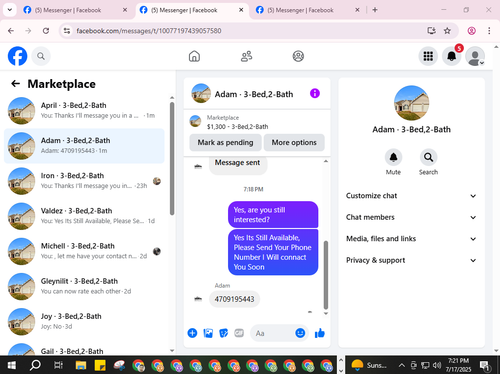Go back in browser history
Viewport: 500px width, 374px height.
11,31
